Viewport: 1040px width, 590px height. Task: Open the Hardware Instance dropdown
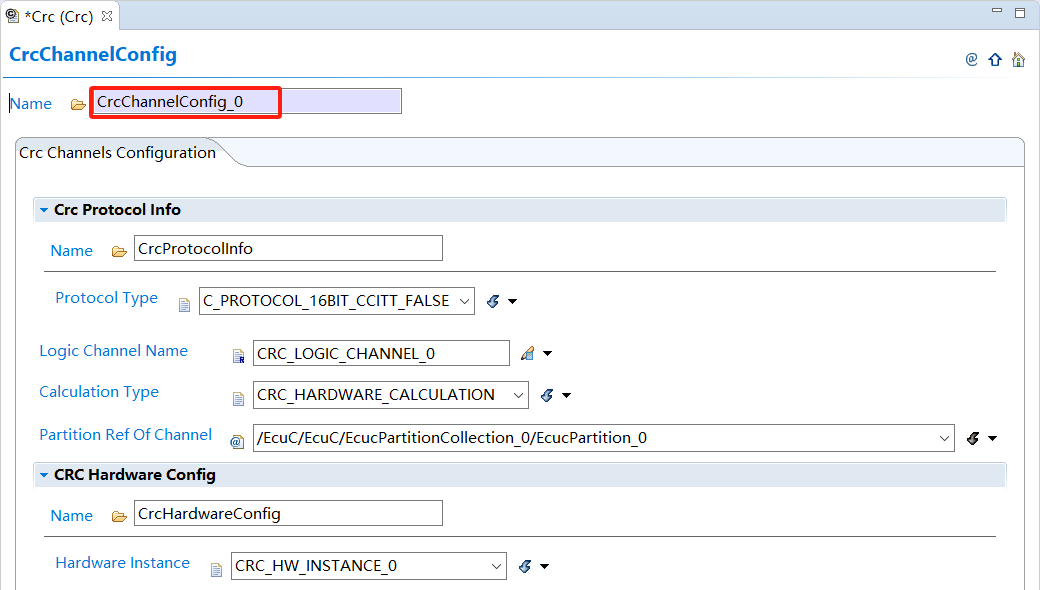[x=496, y=566]
